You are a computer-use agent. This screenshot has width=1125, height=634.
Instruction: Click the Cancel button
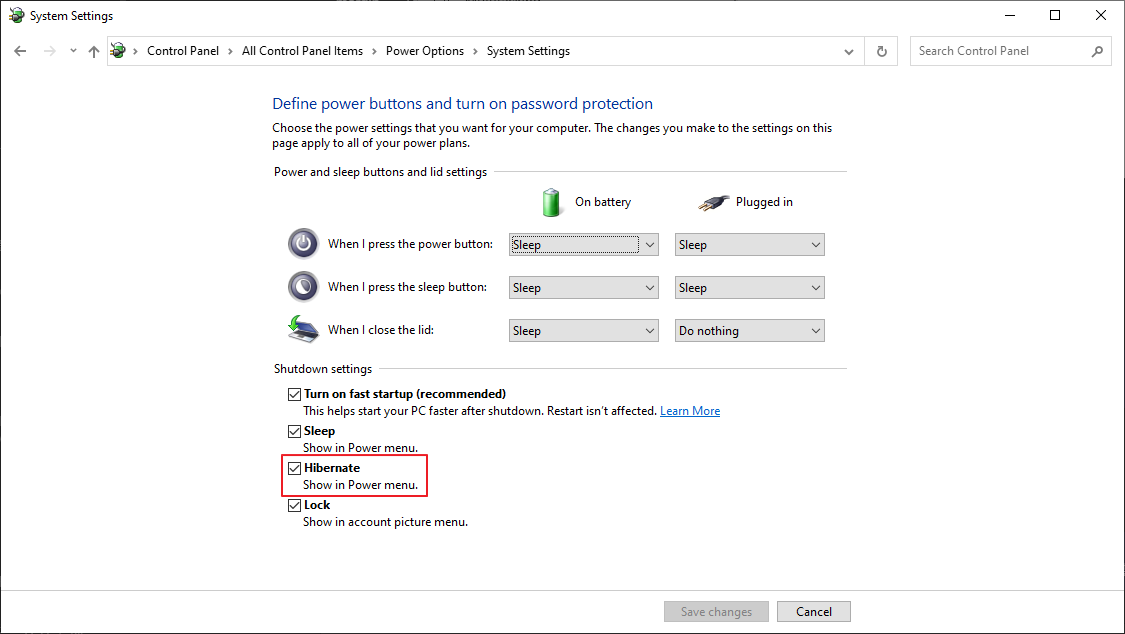[x=814, y=612]
